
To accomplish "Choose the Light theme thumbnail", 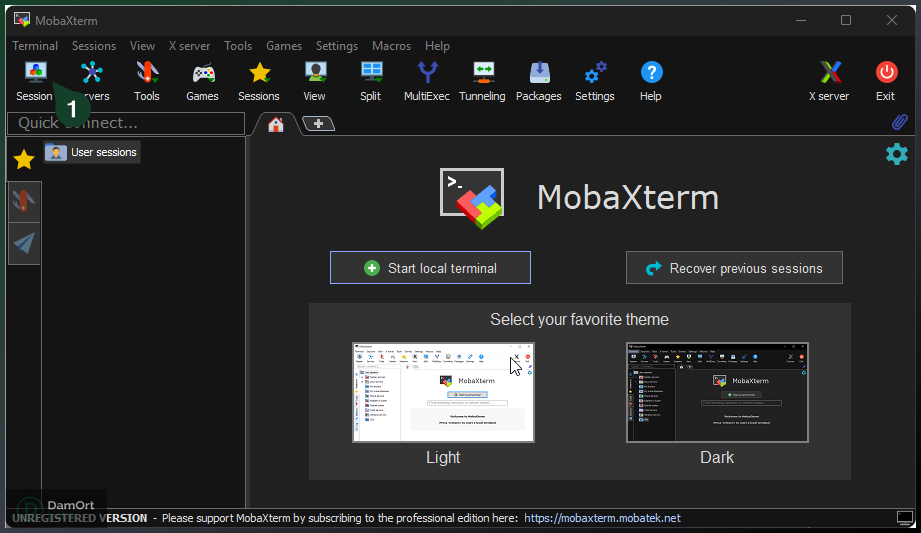I will pyautogui.click(x=443, y=392).
